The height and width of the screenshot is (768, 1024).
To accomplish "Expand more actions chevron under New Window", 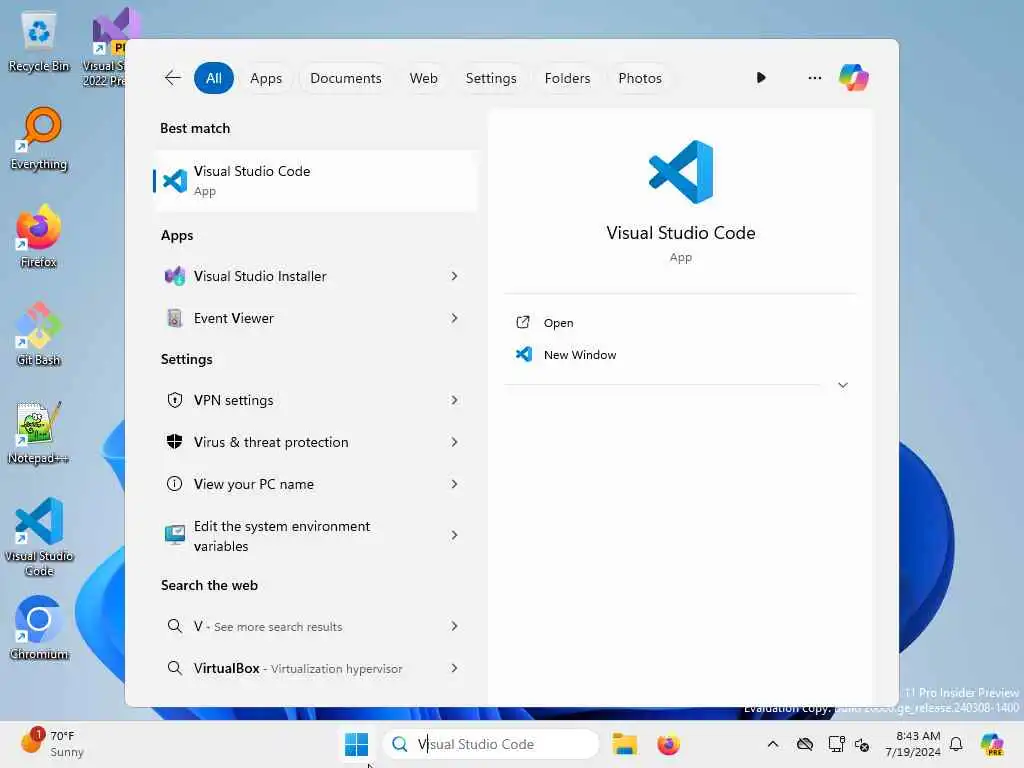I will click(842, 385).
